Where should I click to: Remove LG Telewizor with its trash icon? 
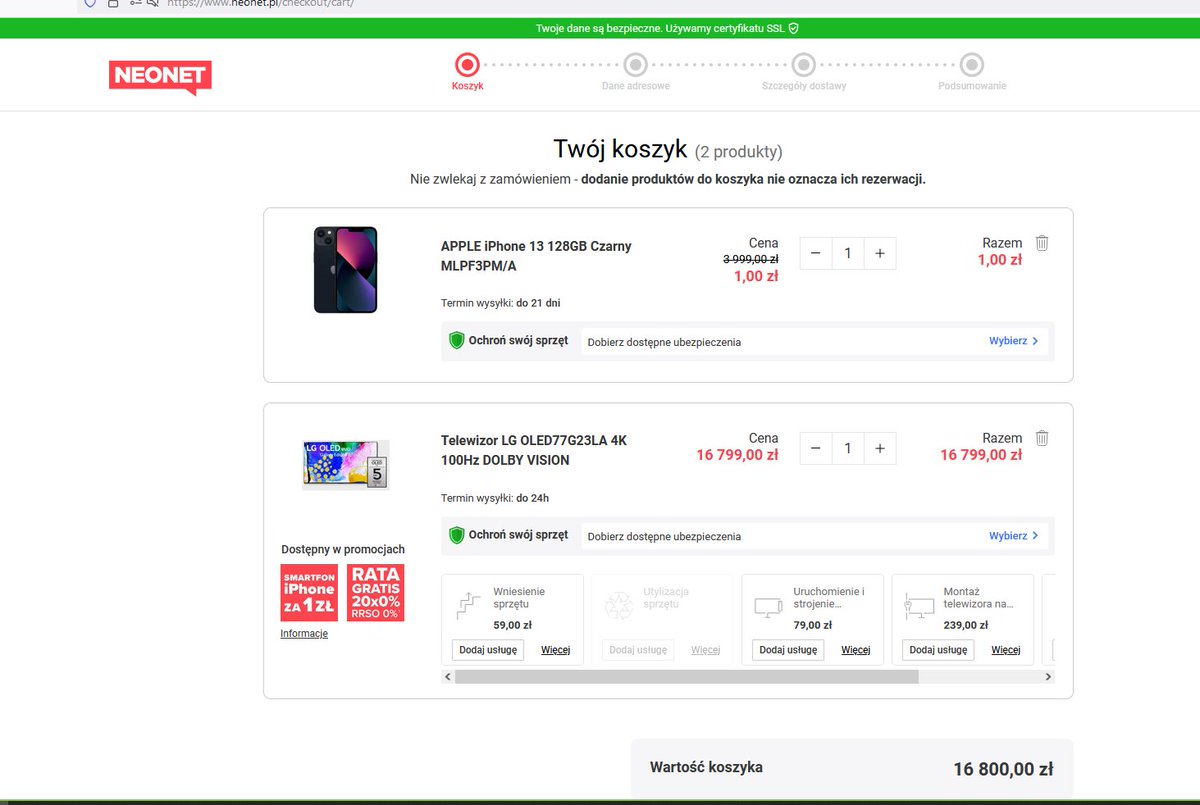click(x=1042, y=438)
